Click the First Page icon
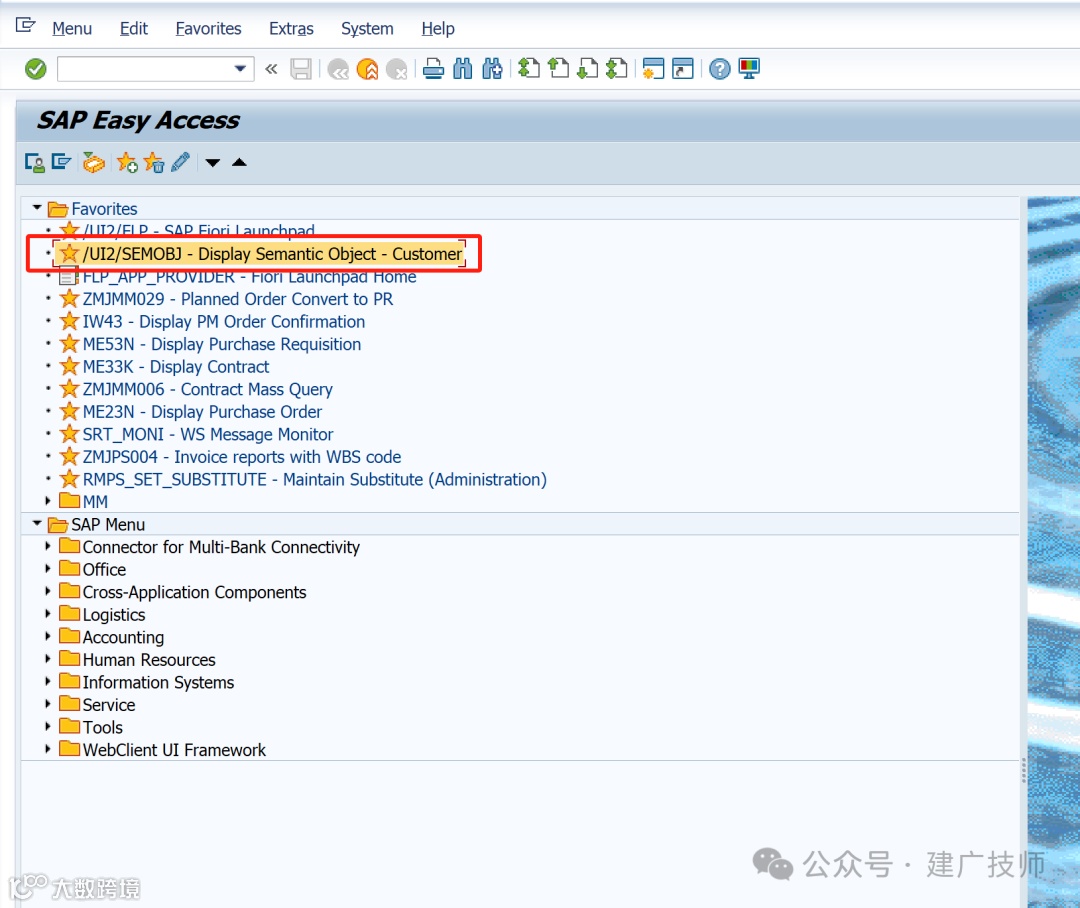The image size is (1080, 908). [x=528, y=69]
